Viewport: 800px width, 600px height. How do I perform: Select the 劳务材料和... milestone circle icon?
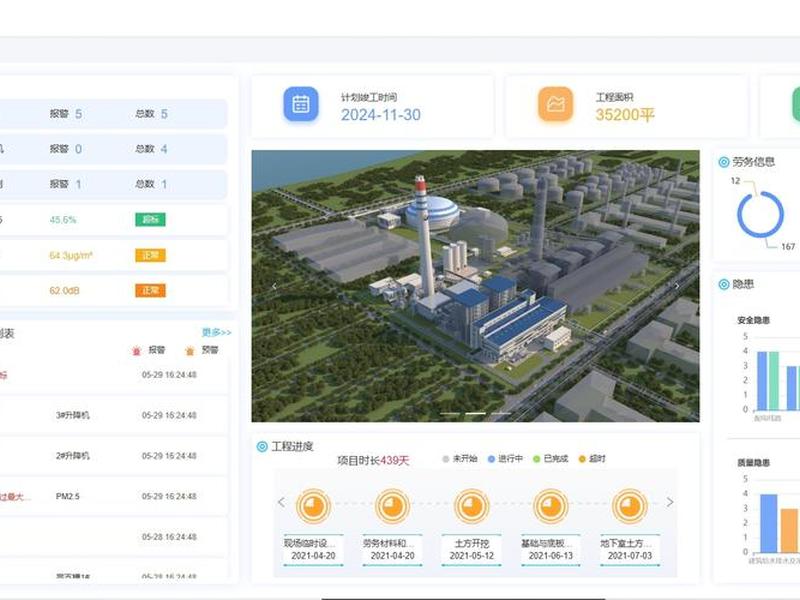(x=392, y=506)
